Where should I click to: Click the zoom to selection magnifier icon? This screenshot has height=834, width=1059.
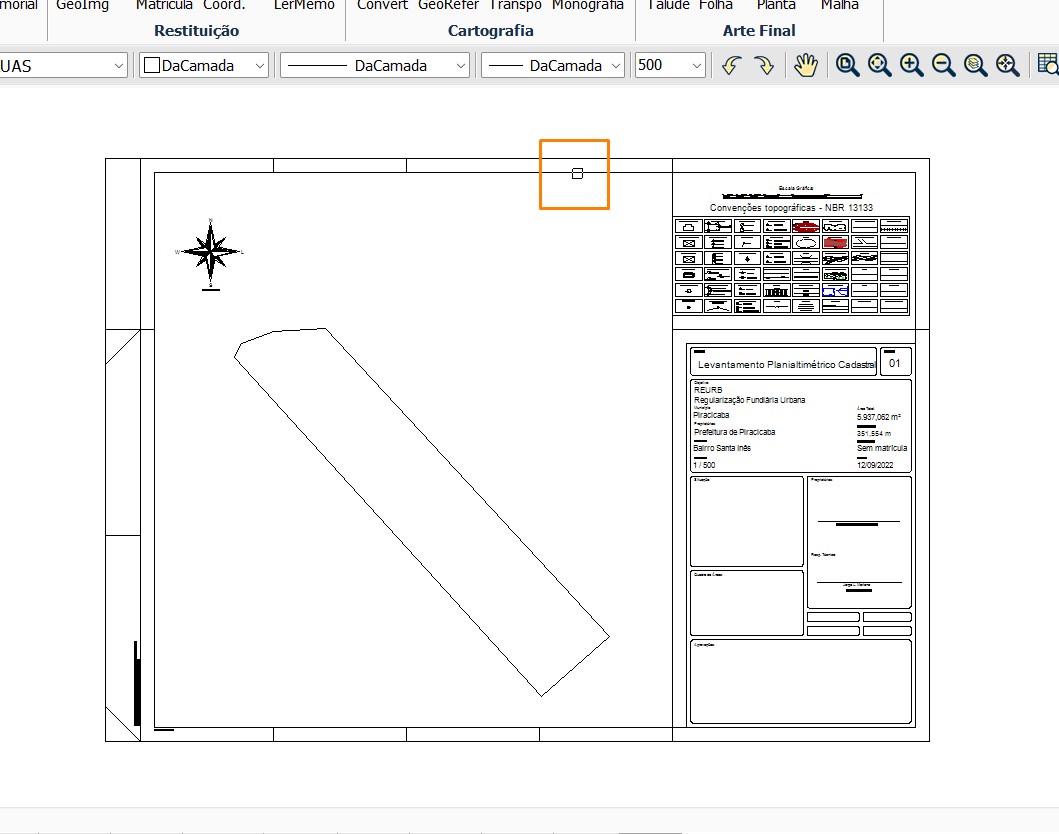tap(1007, 65)
